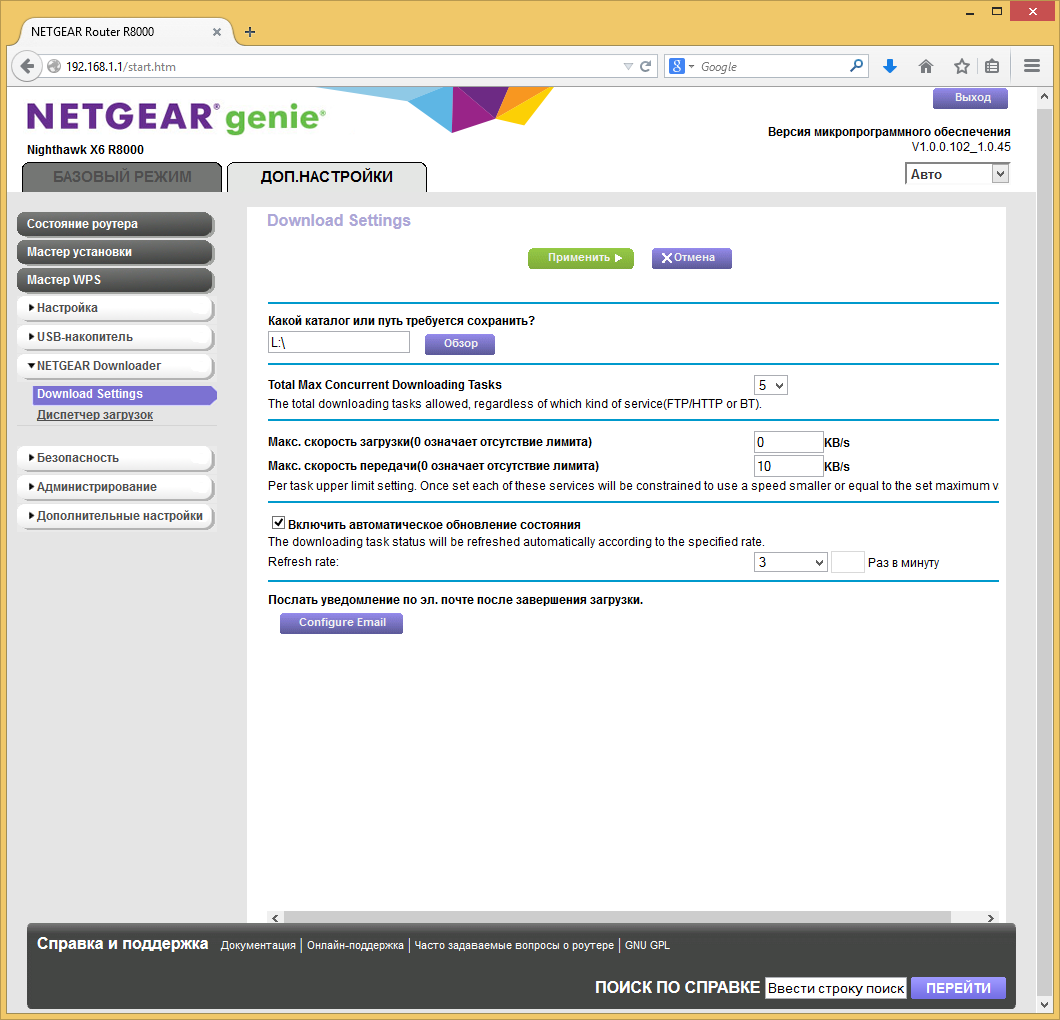The width and height of the screenshot is (1060, 1020).
Task: Select Download Settings menu item
Action: [124, 394]
